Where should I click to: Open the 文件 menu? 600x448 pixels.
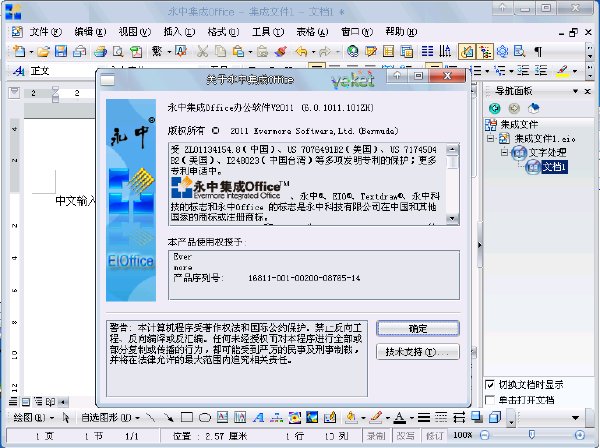click(45, 32)
